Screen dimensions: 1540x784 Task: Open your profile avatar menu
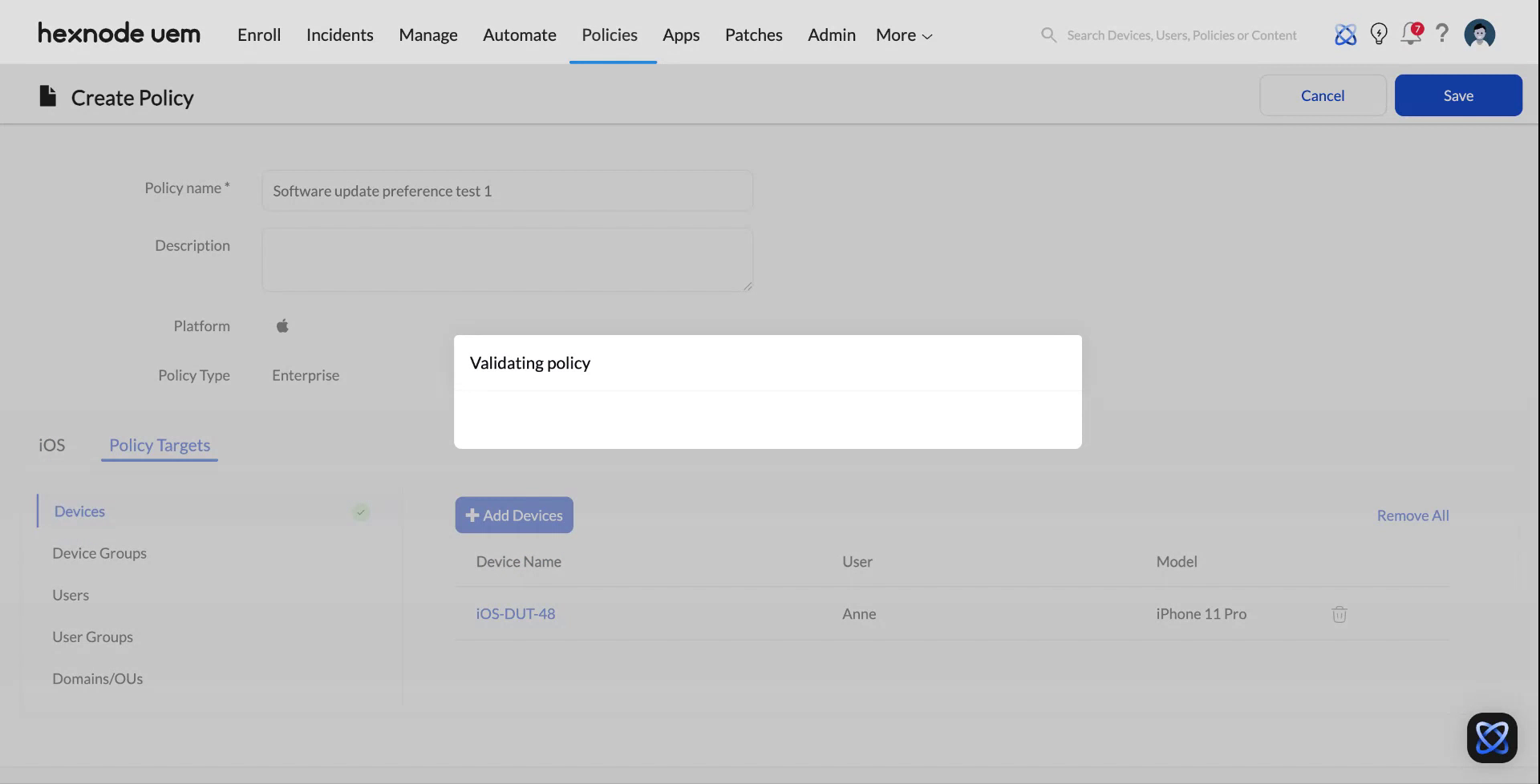click(x=1480, y=33)
